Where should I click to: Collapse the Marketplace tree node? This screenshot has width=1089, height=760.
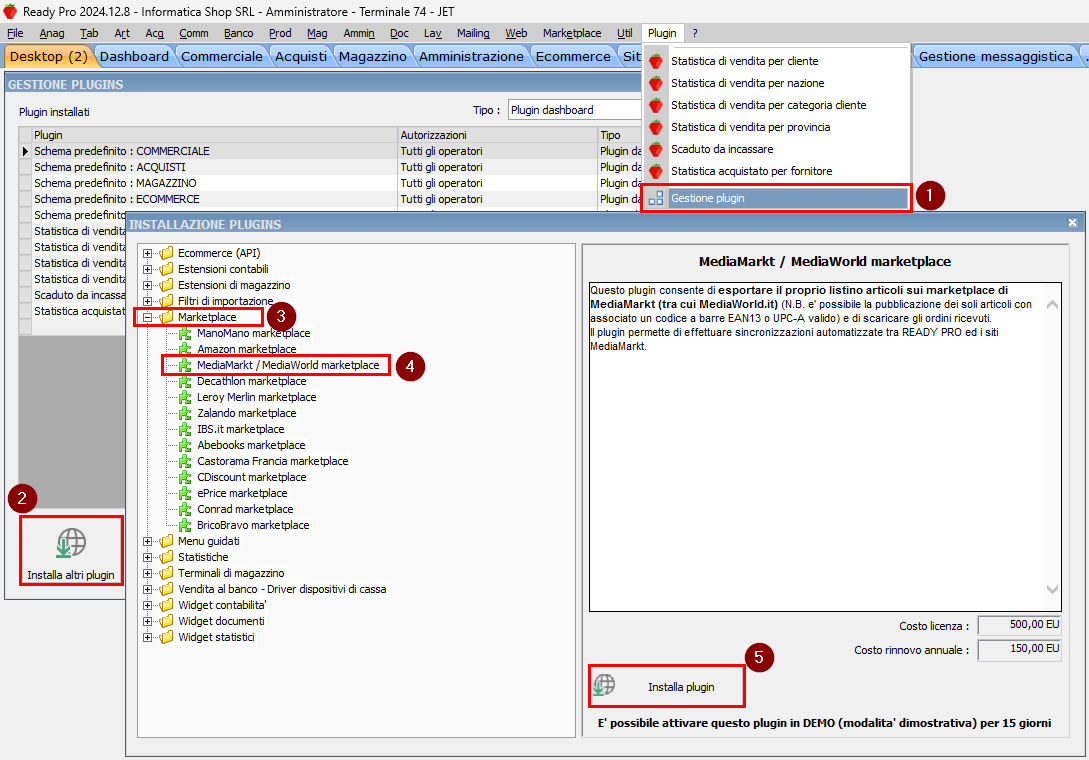coord(147,317)
